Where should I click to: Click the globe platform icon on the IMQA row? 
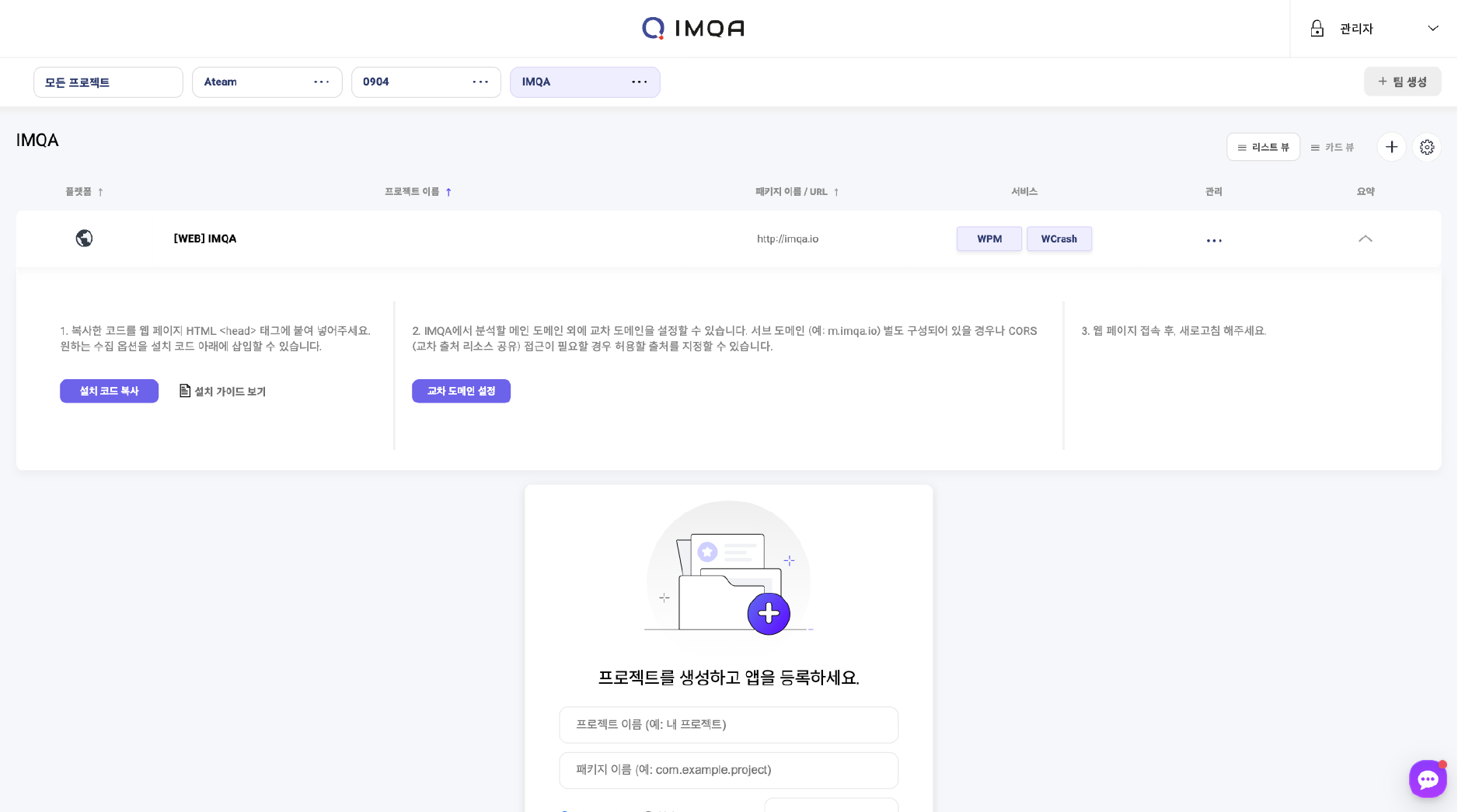[x=84, y=239]
